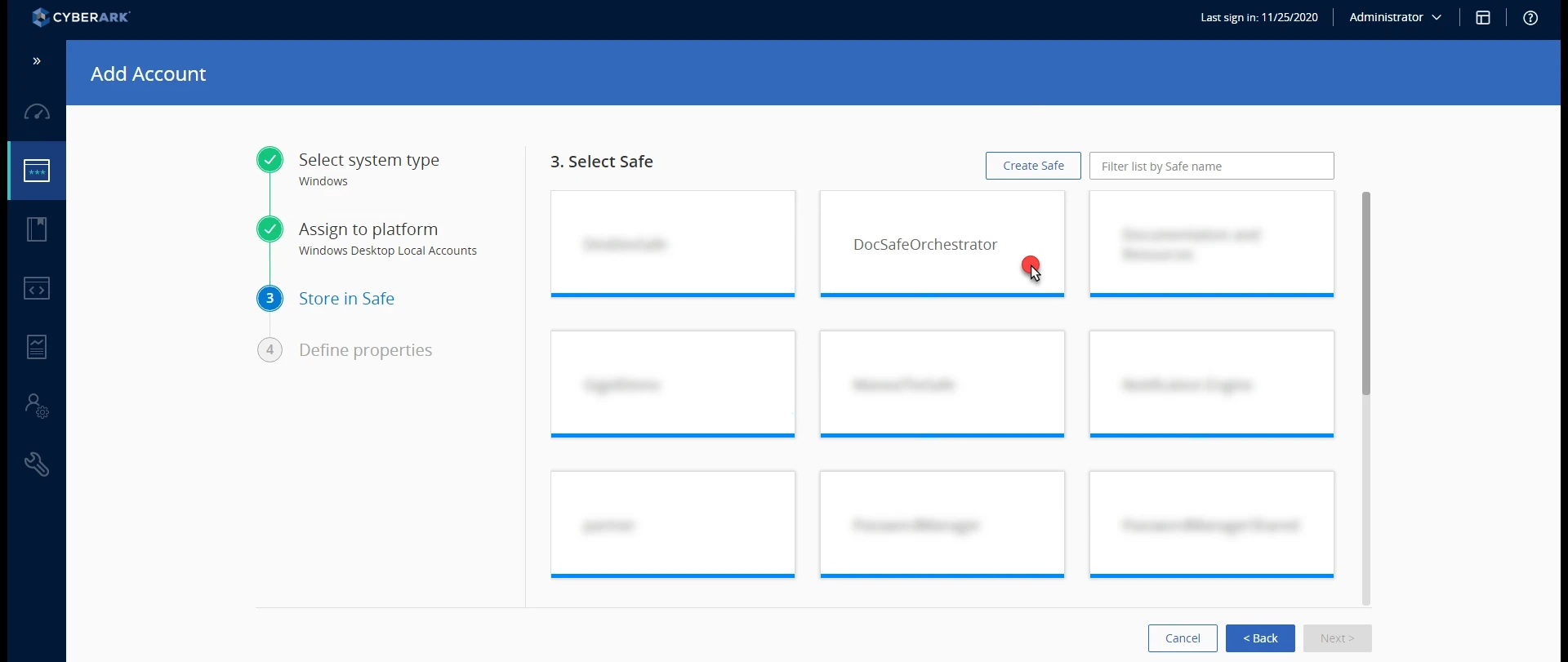Open the Administration wrench icon in sidebar
The height and width of the screenshot is (662, 1568).
tap(37, 464)
